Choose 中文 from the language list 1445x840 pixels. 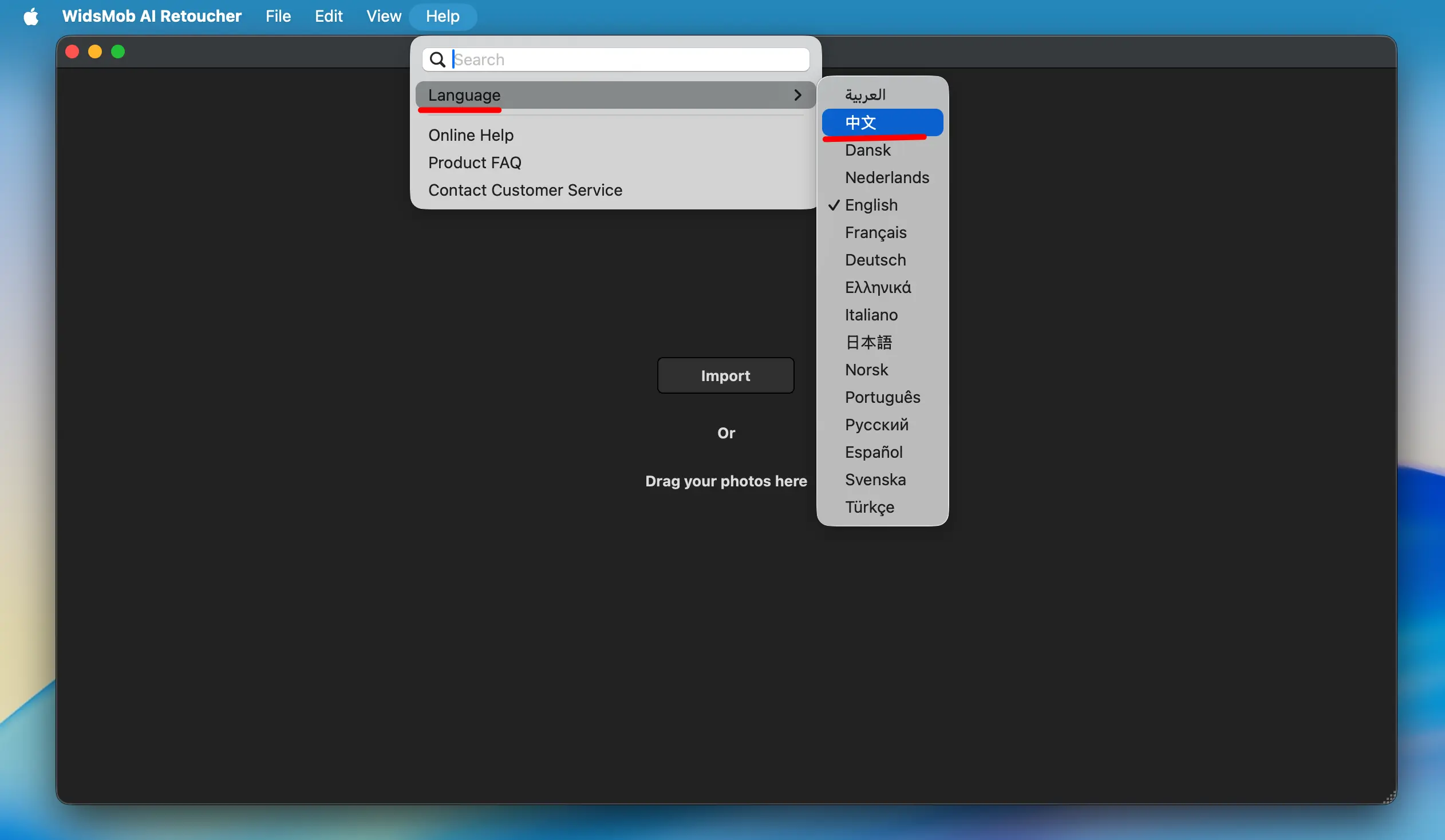860,122
